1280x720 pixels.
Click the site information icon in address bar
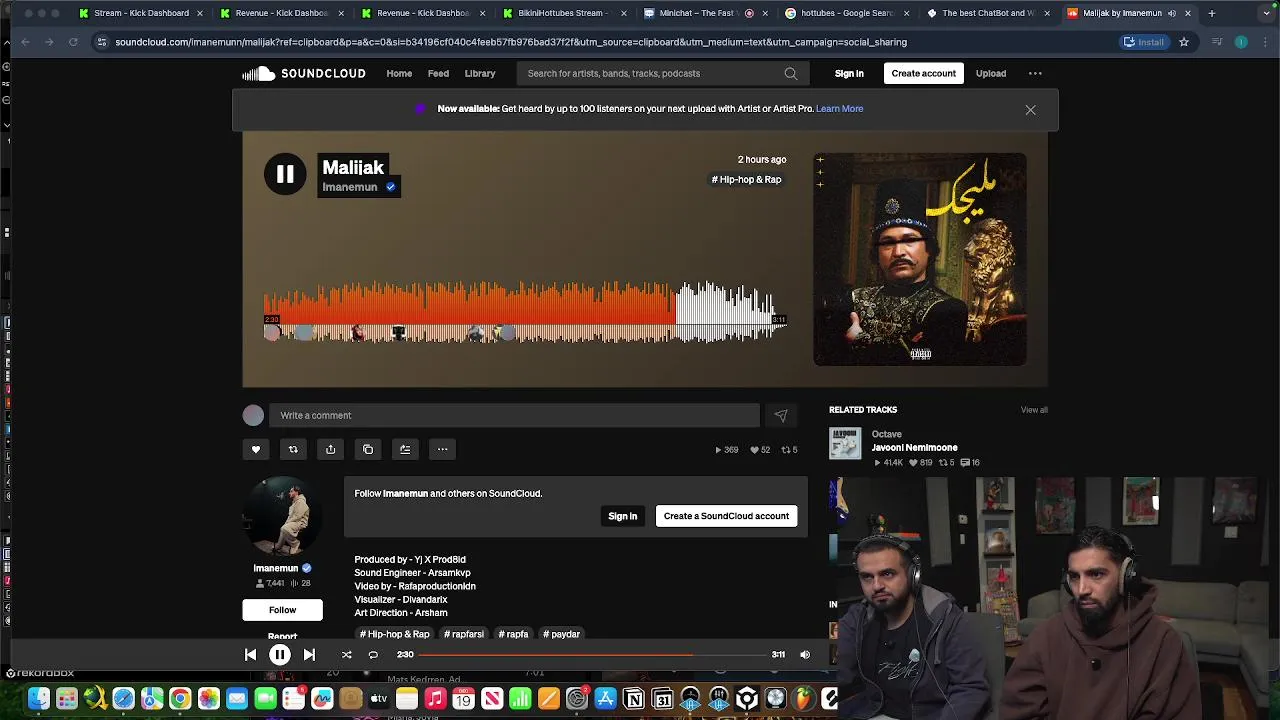pos(101,42)
